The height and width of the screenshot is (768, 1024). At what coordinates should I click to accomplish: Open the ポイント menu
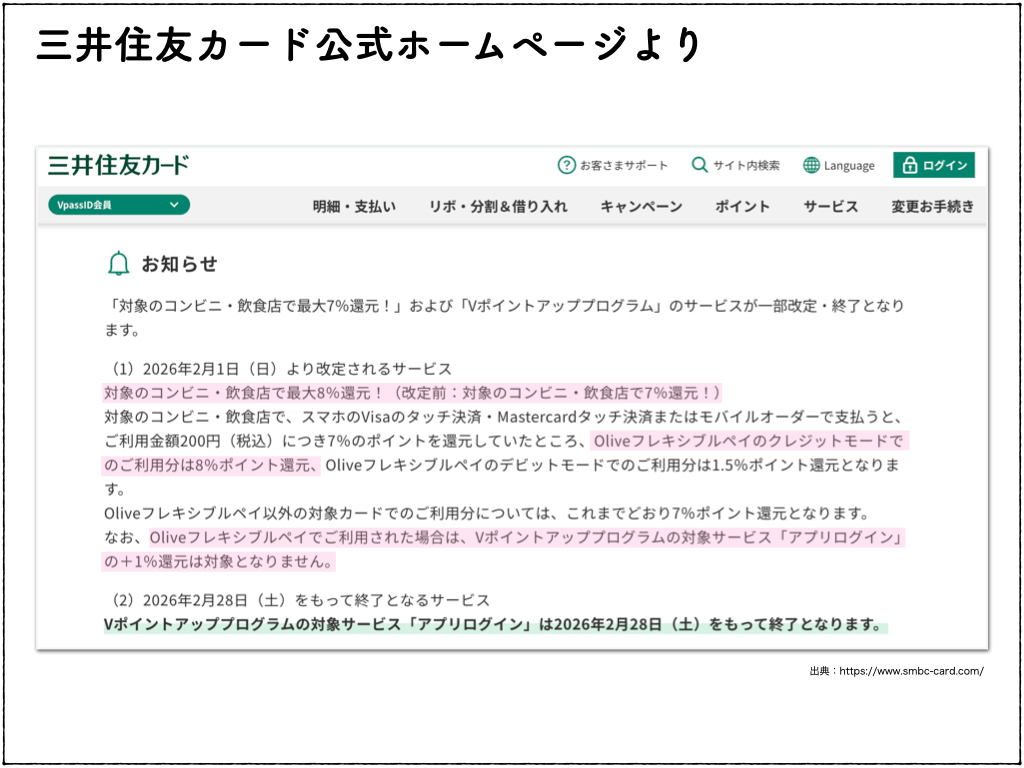click(x=743, y=206)
